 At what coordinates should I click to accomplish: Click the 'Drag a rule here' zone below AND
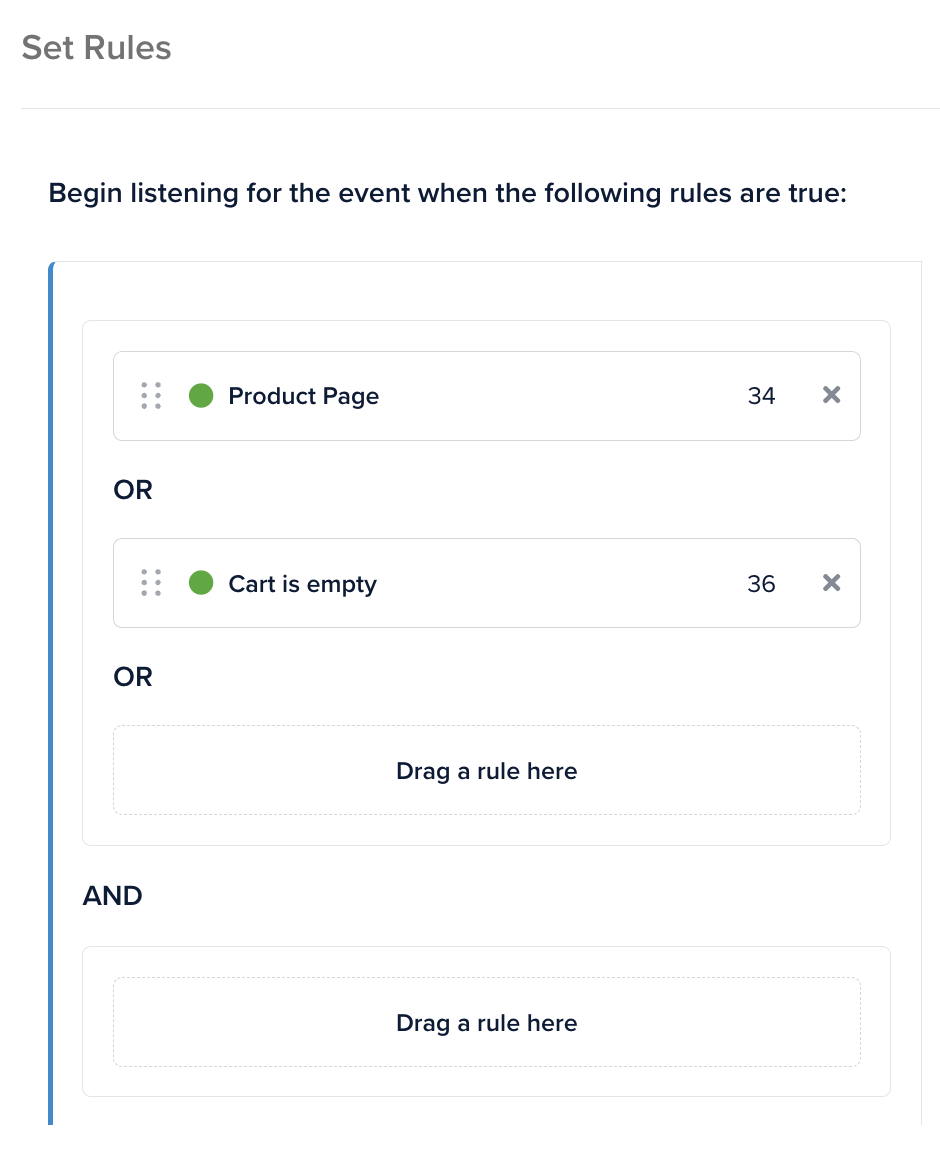pyautogui.click(x=486, y=1023)
